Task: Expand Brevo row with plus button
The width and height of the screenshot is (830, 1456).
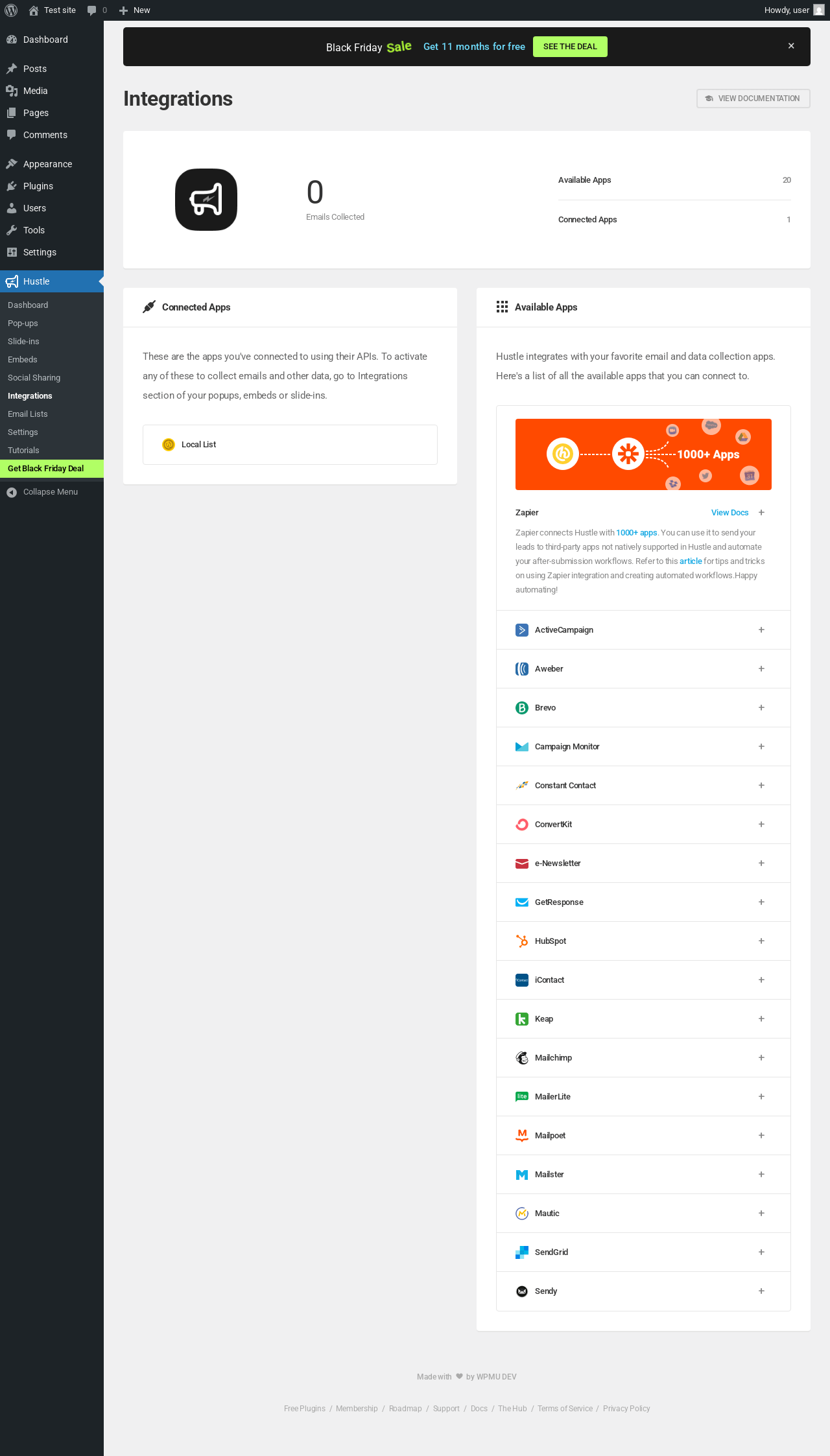Action: (761, 708)
